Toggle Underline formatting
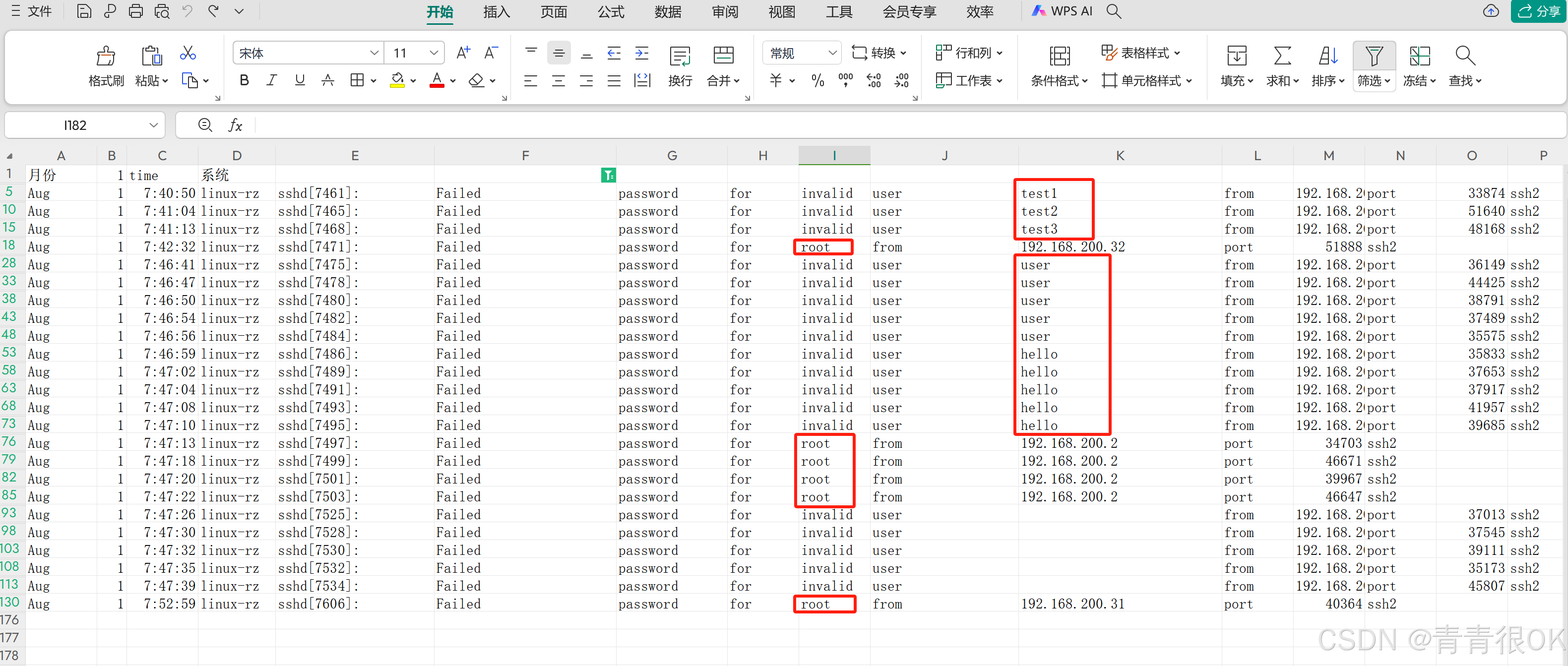The width and height of the screenshot is (1568, 666). pos(300,80)
